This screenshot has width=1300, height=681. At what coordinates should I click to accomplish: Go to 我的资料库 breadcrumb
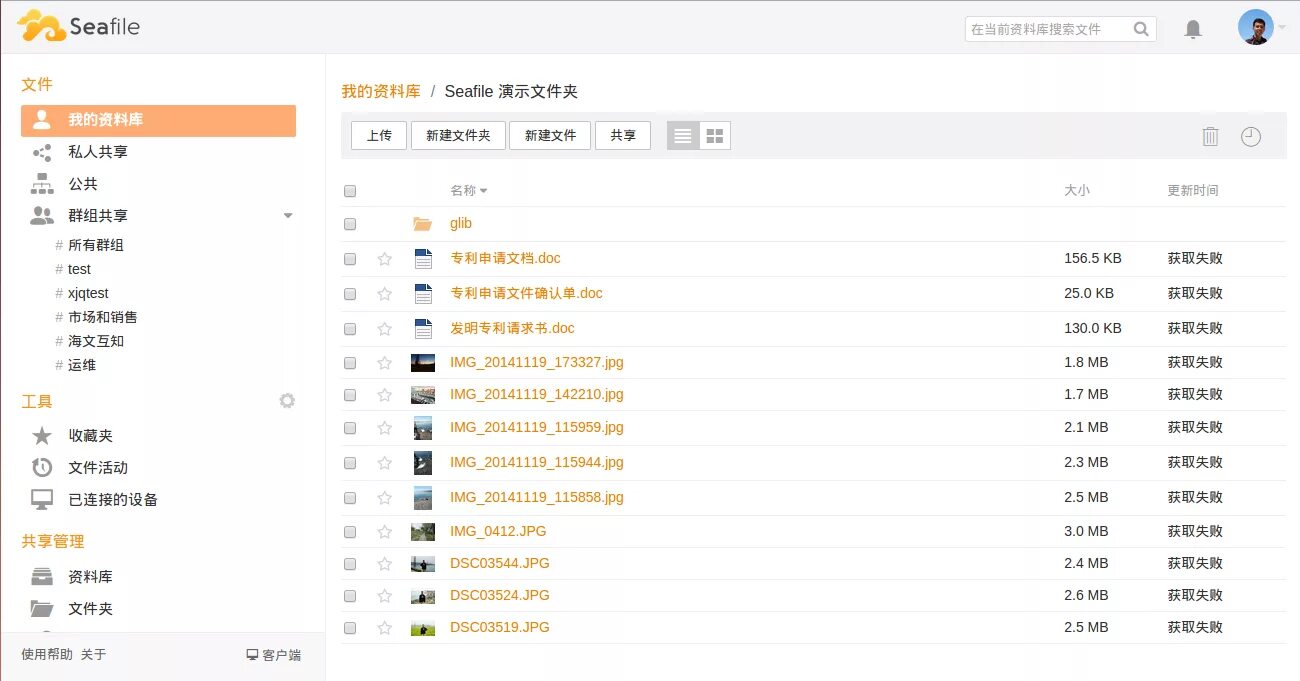381,91
